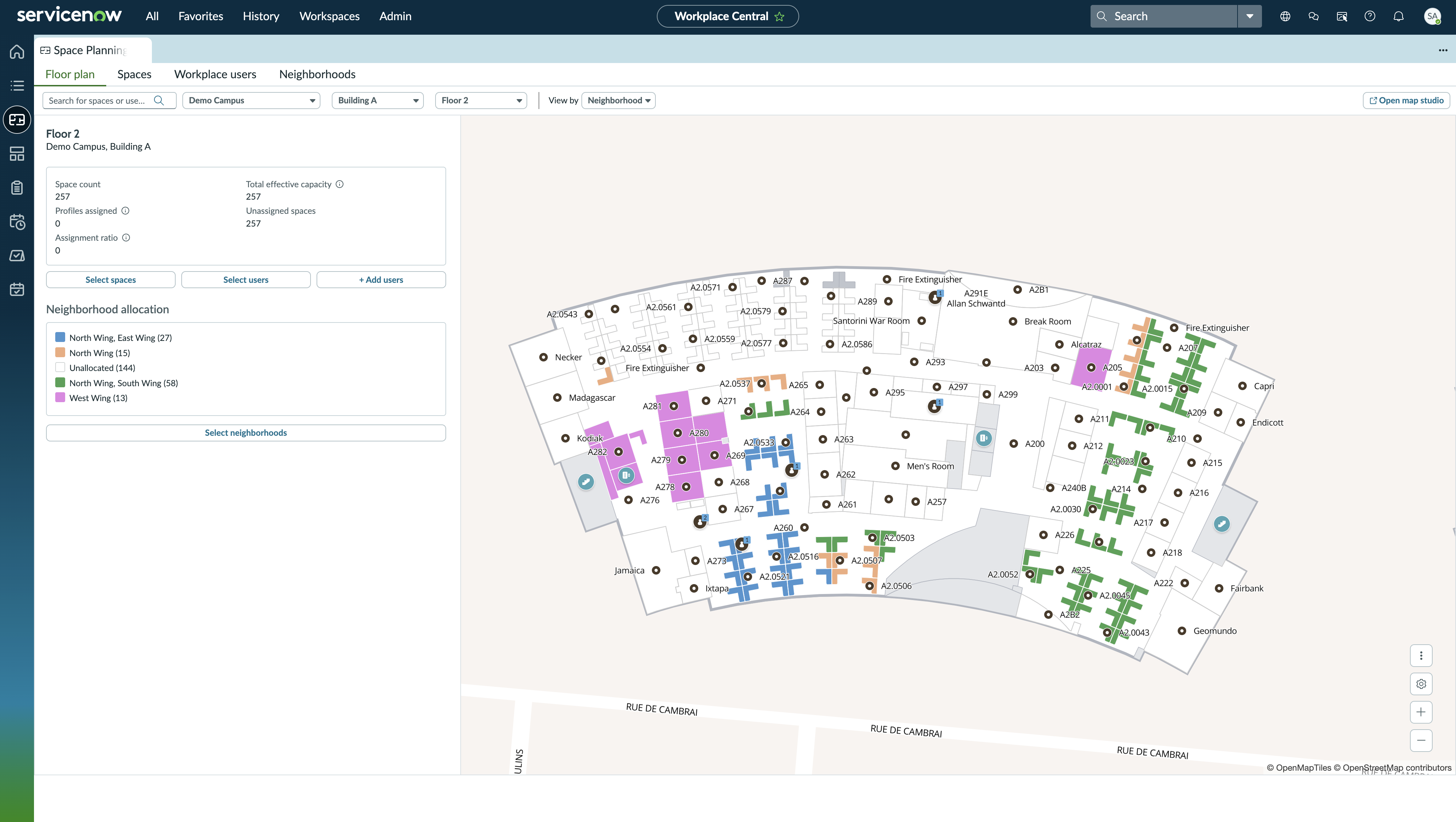This screenshot has width=1456, height=822.
Task: Open the Building A dropdown
Action: click(377, 101)
